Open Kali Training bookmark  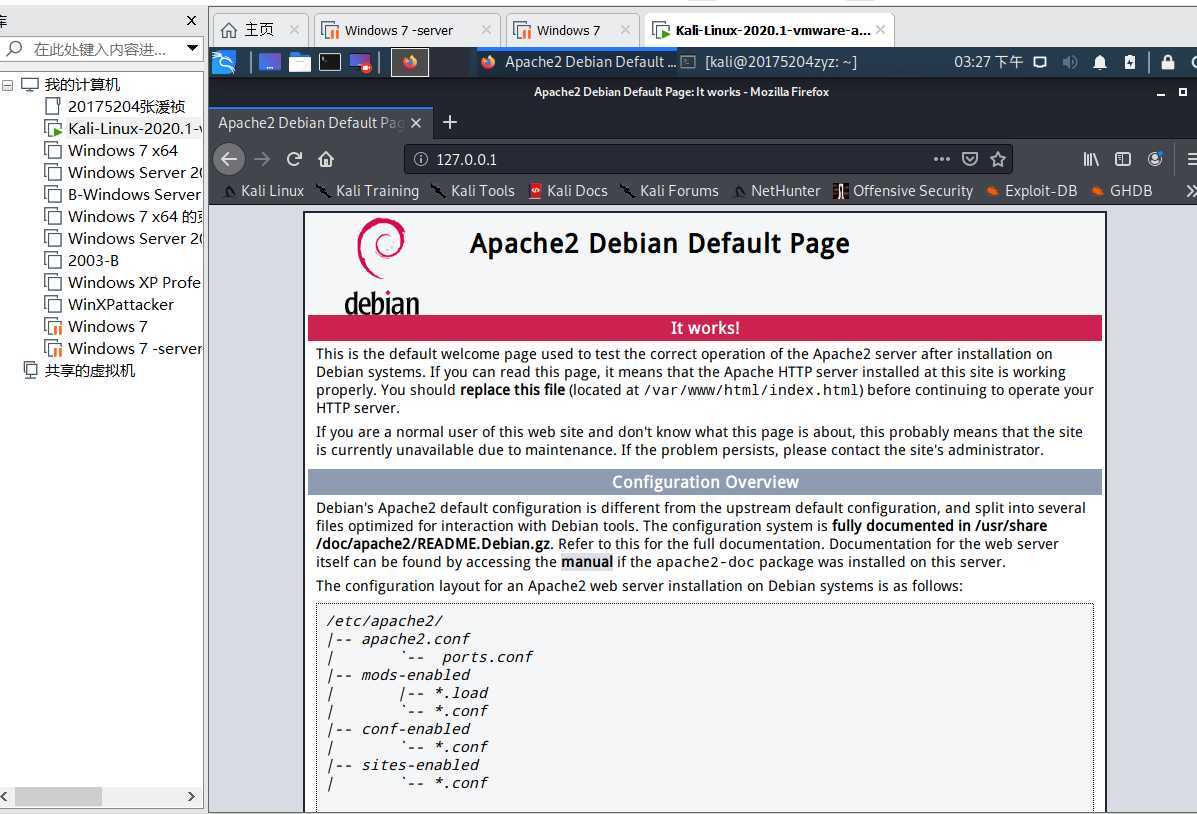(x=367, y=191)
